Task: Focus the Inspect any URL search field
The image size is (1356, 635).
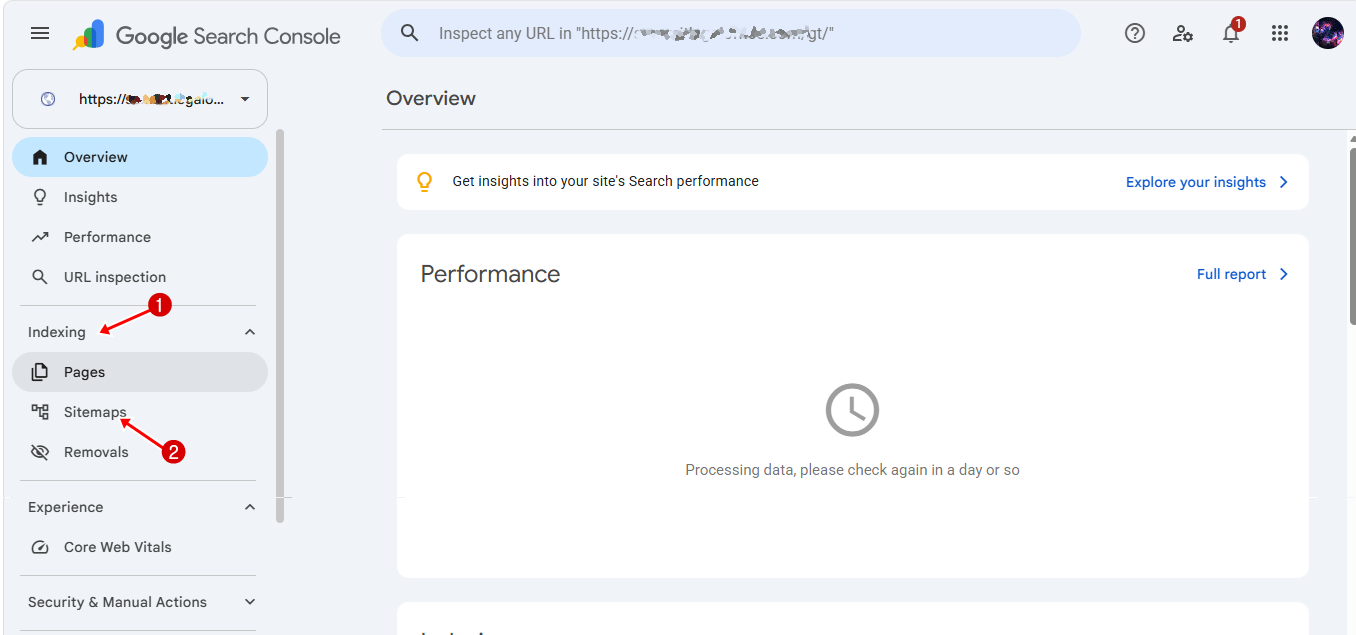Action: 730,33
